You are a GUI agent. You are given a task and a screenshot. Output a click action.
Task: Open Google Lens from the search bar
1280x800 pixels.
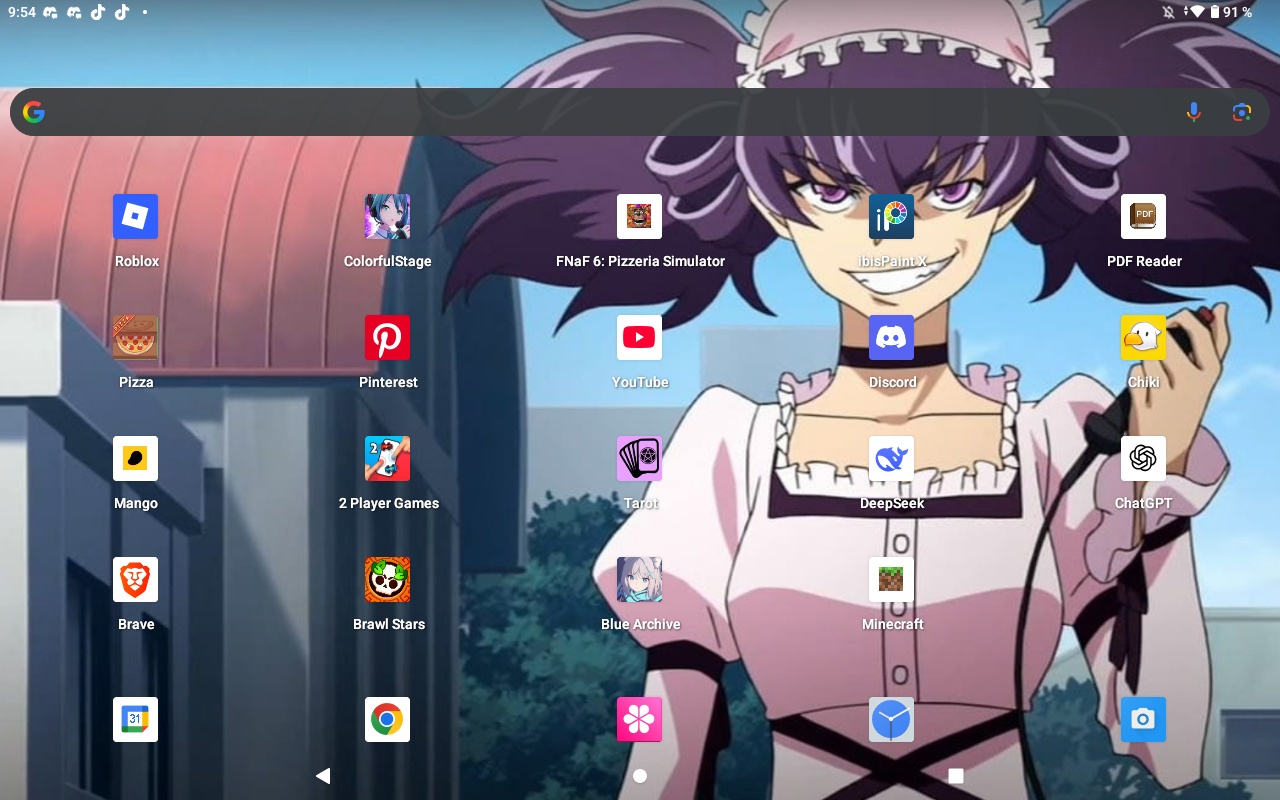click(x=1242, y=112)
